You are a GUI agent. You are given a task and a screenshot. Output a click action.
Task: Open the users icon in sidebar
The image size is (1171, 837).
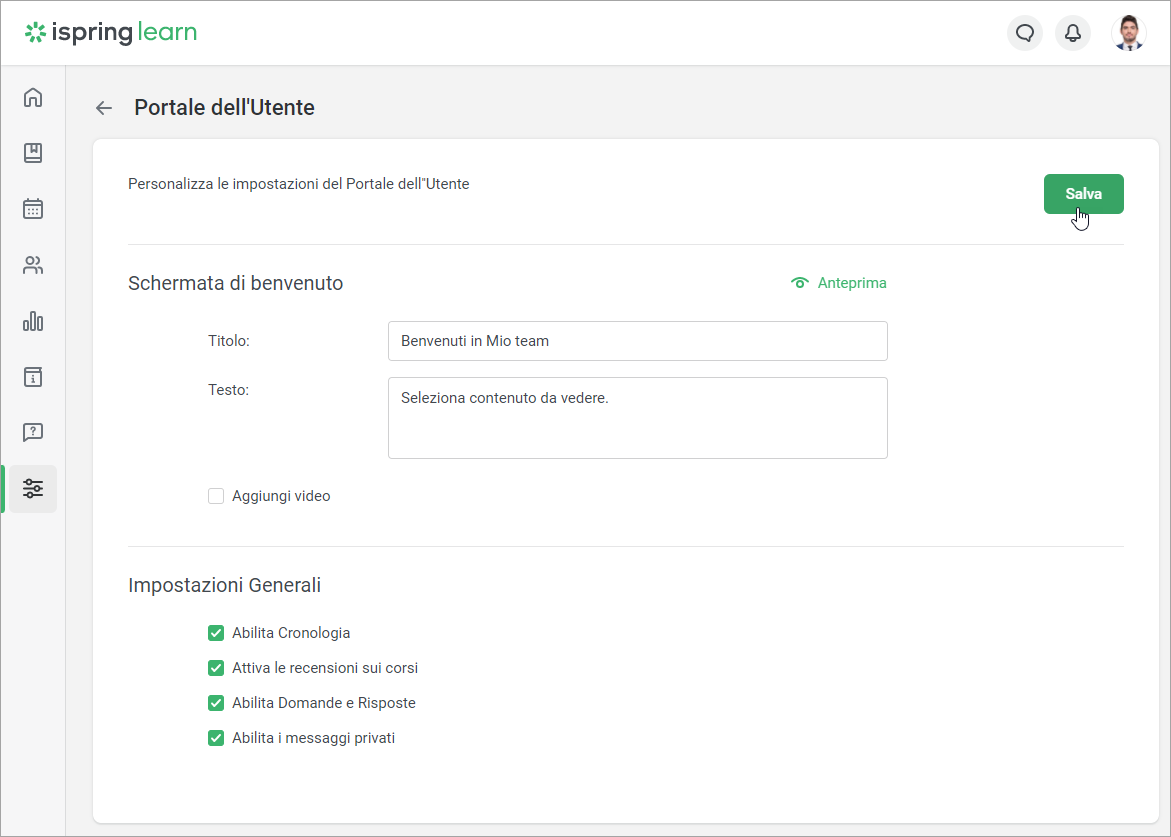pyautogui.click(x=33, y=265)
